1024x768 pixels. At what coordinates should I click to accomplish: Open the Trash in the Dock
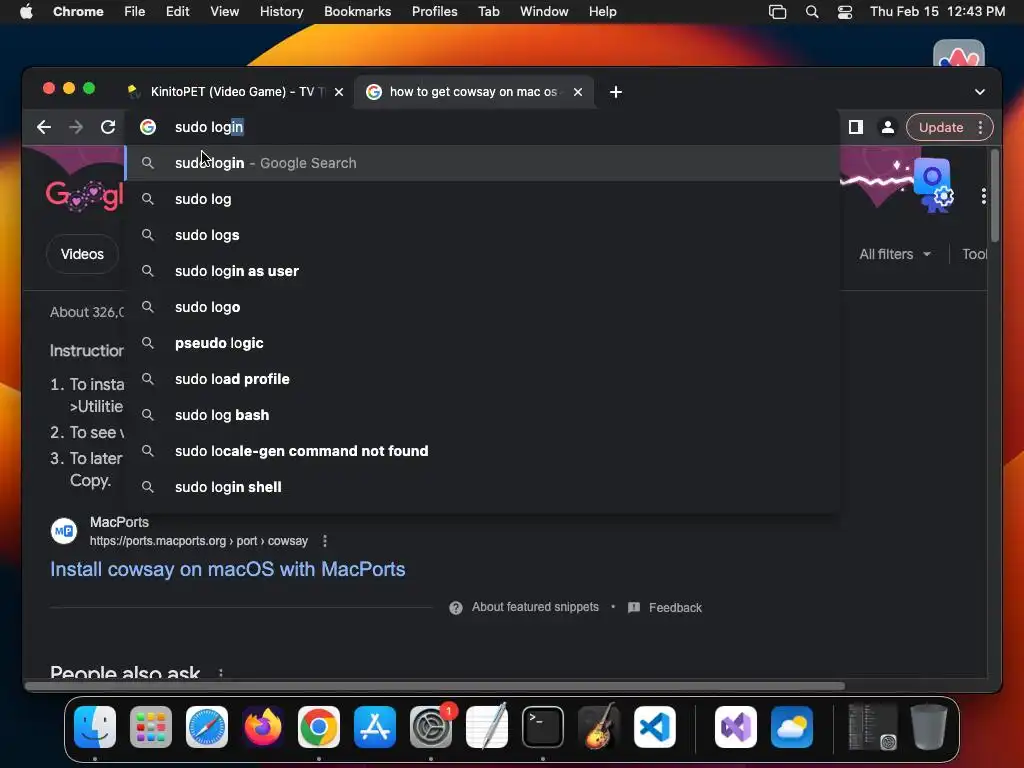click(929, 727)
